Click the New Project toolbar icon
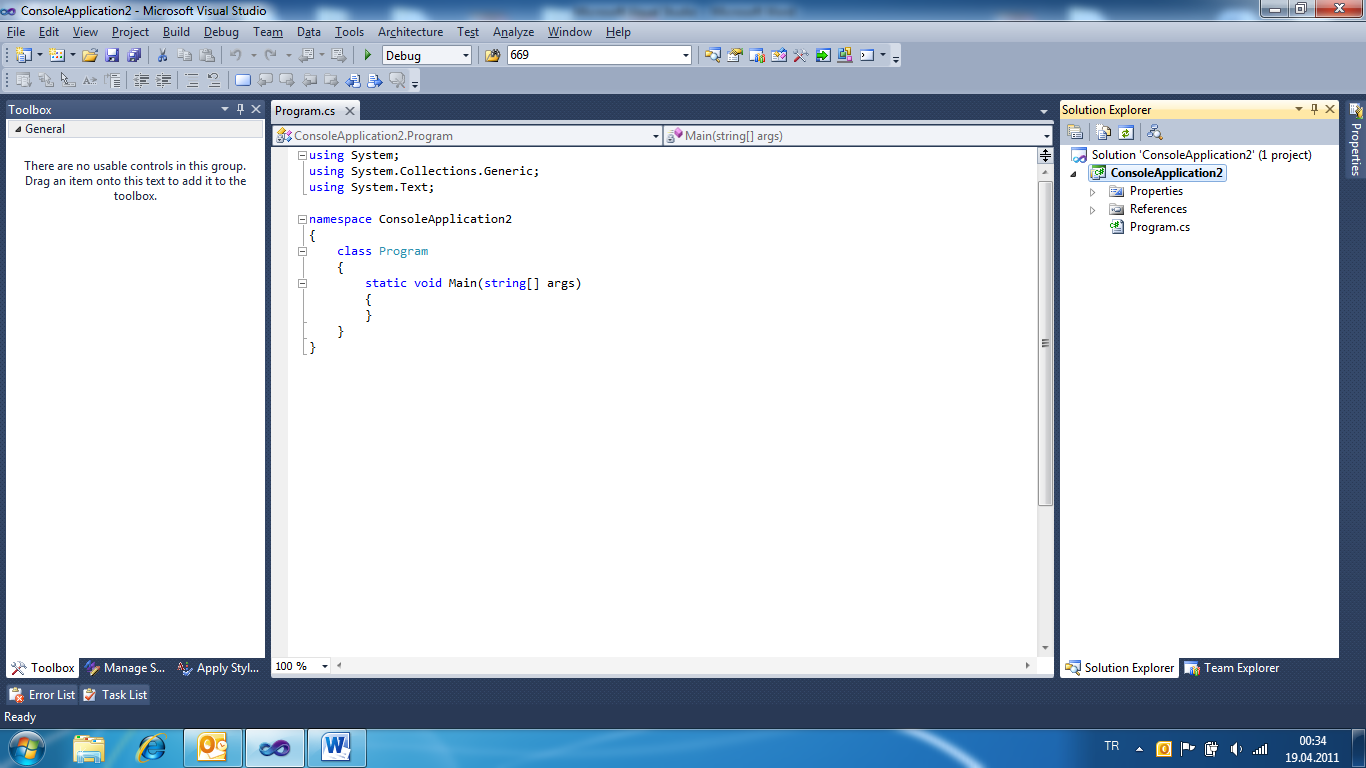The width and height of the screenshot is (1366, 768). (23, 56)
